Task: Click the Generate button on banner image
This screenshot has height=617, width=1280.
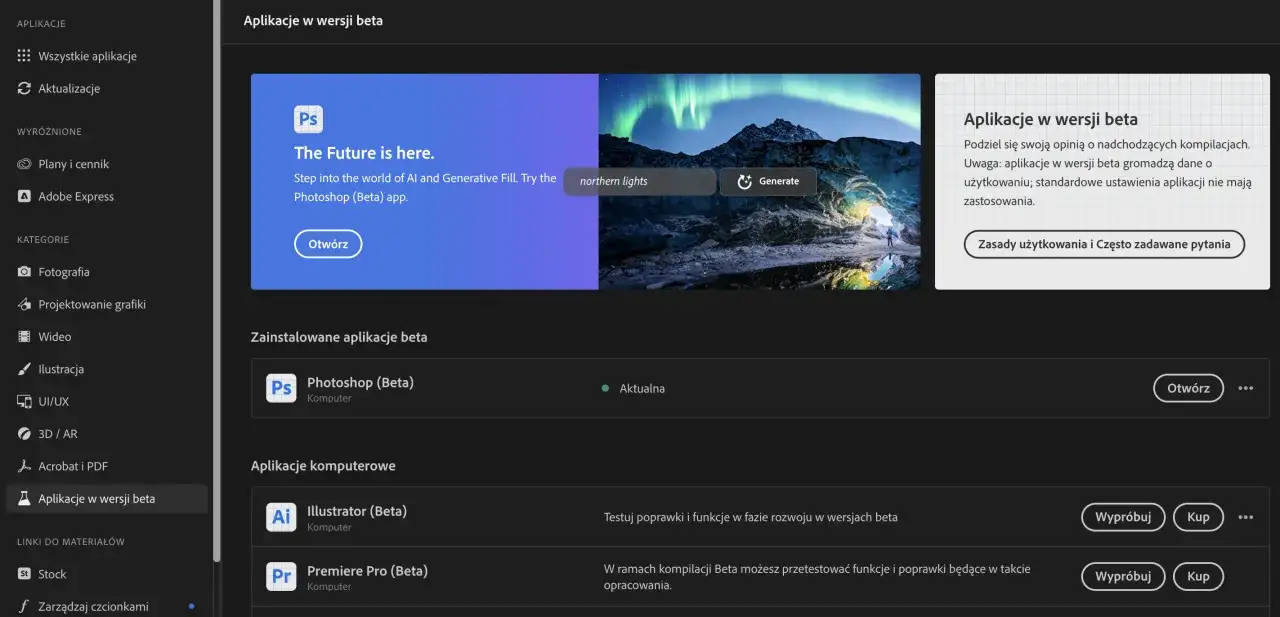Action: tap(768, 182)
